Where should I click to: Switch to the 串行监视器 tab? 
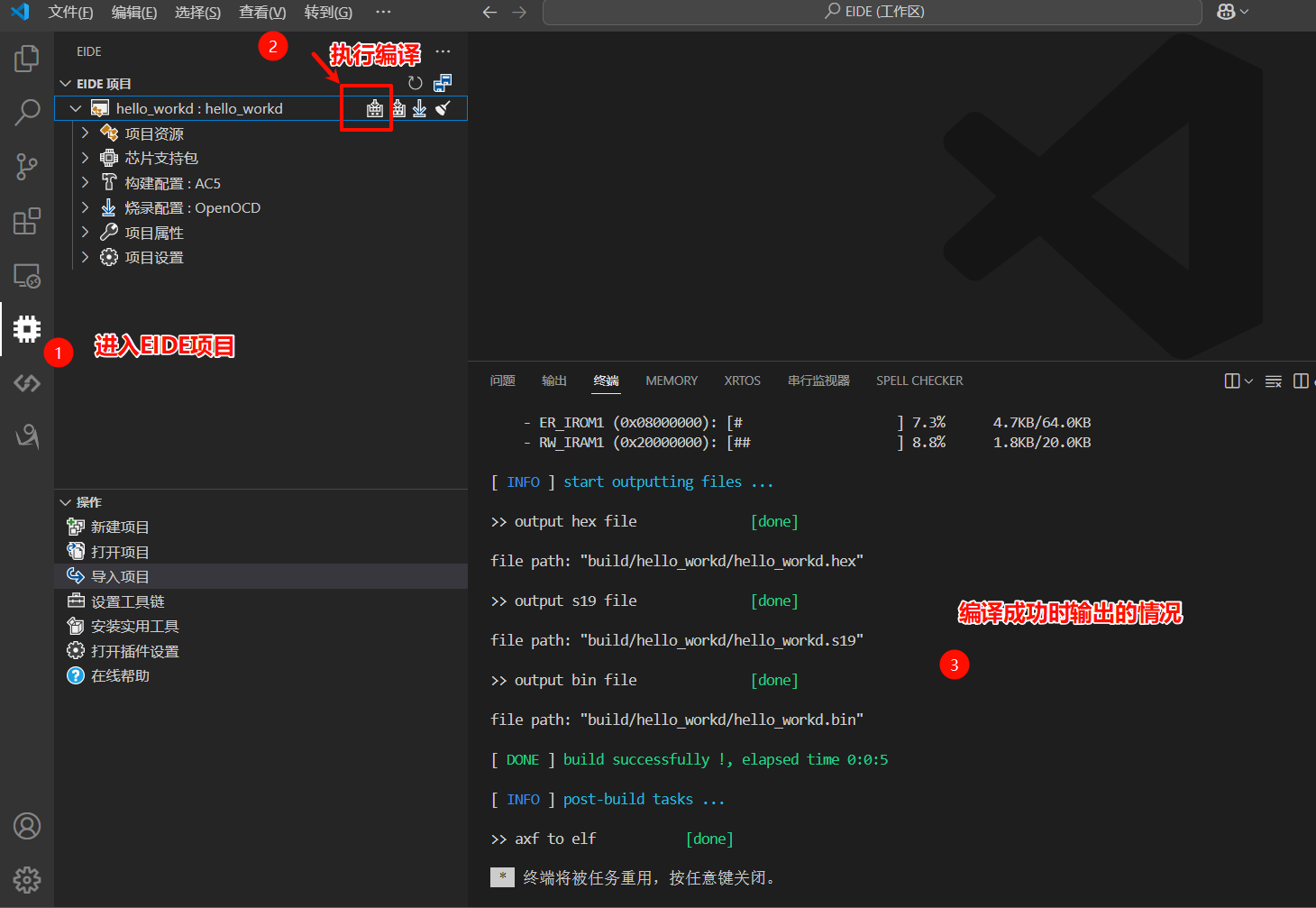(818, 381)
